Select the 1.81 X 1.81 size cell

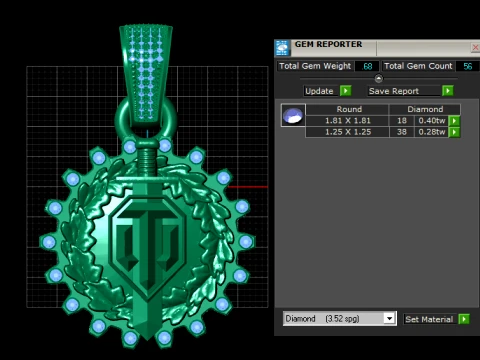(x=347, y=121)
